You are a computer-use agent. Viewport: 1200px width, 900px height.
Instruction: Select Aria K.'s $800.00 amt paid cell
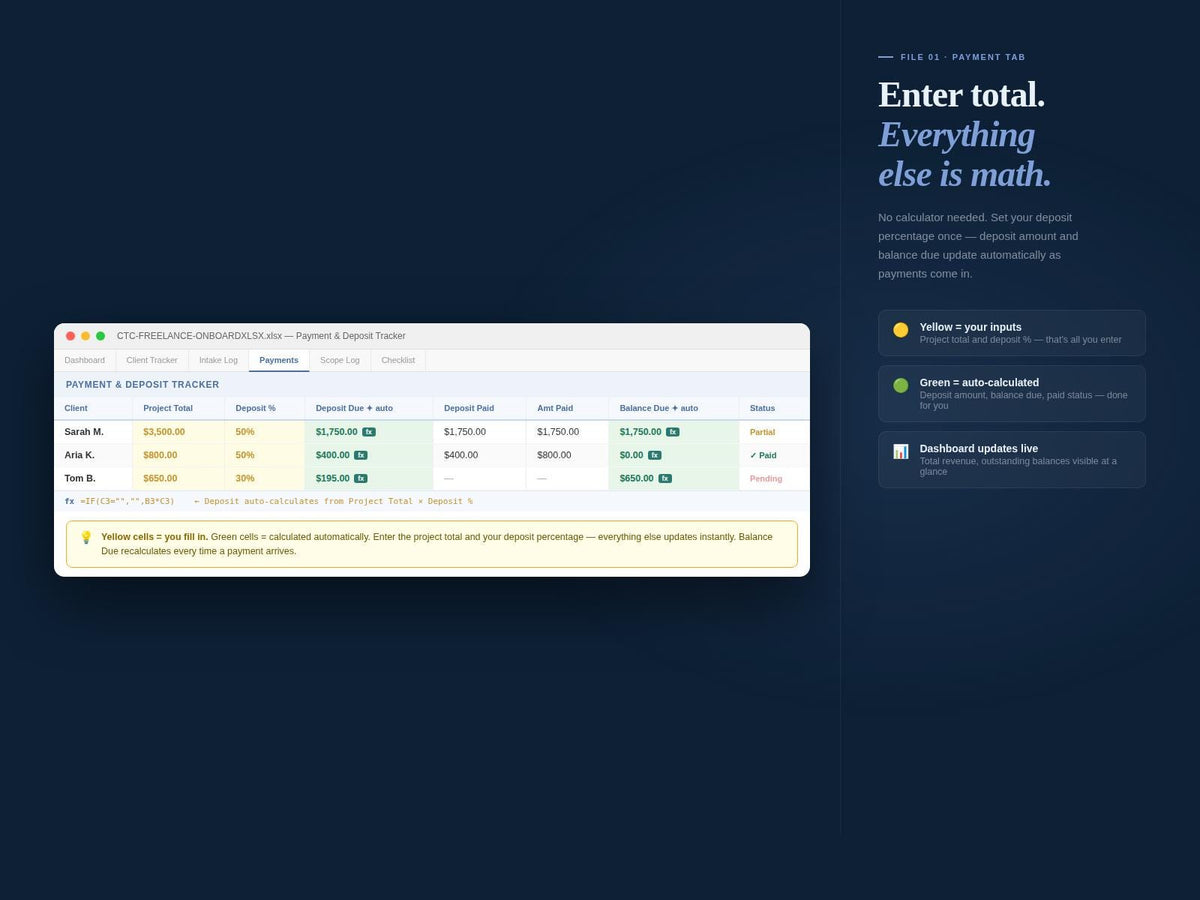click(567, 455)
